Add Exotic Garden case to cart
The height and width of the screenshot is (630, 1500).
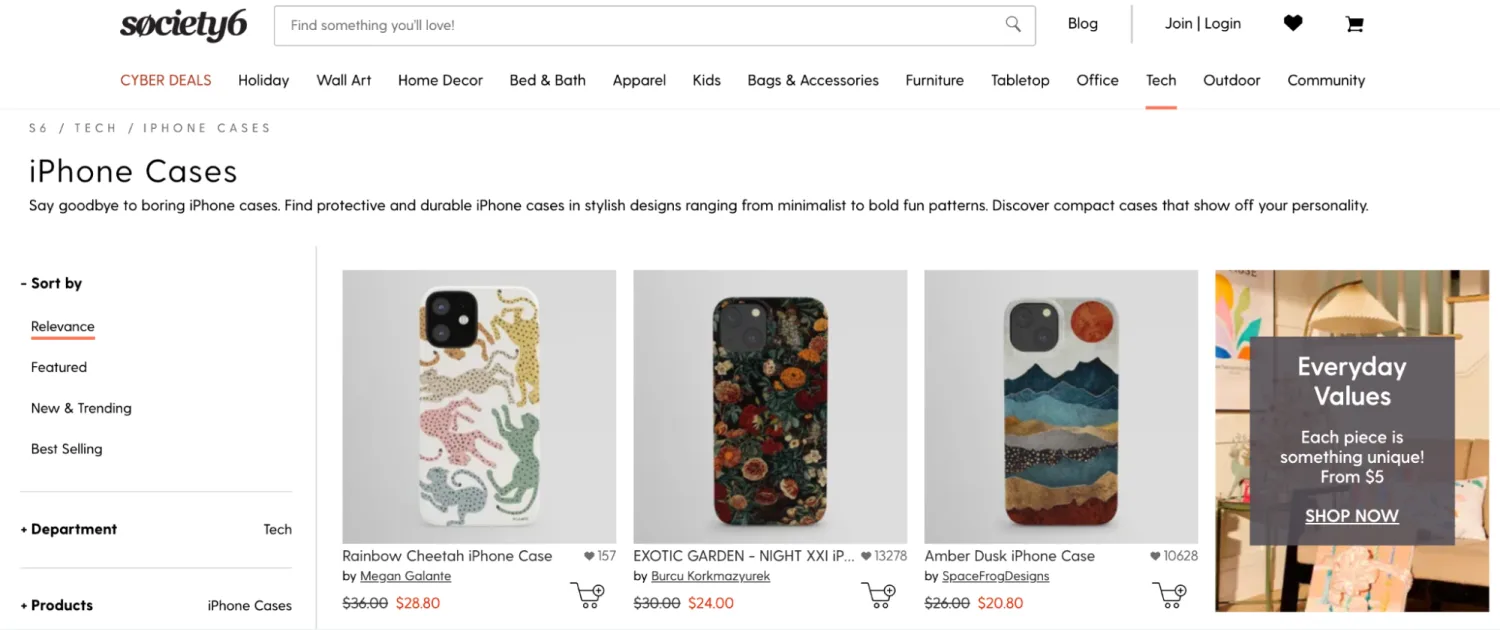[x=879, y=595]
